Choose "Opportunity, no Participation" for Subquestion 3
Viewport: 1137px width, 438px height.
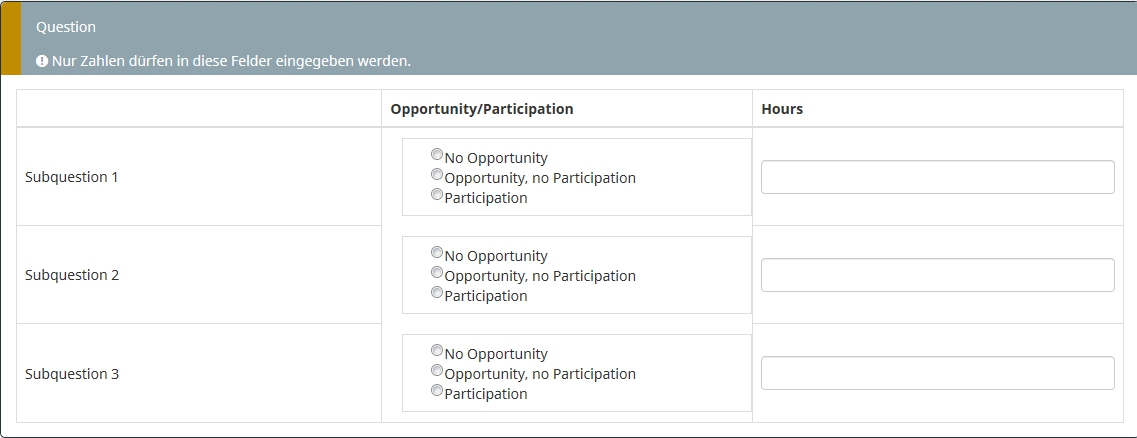[x=437, y=371]
